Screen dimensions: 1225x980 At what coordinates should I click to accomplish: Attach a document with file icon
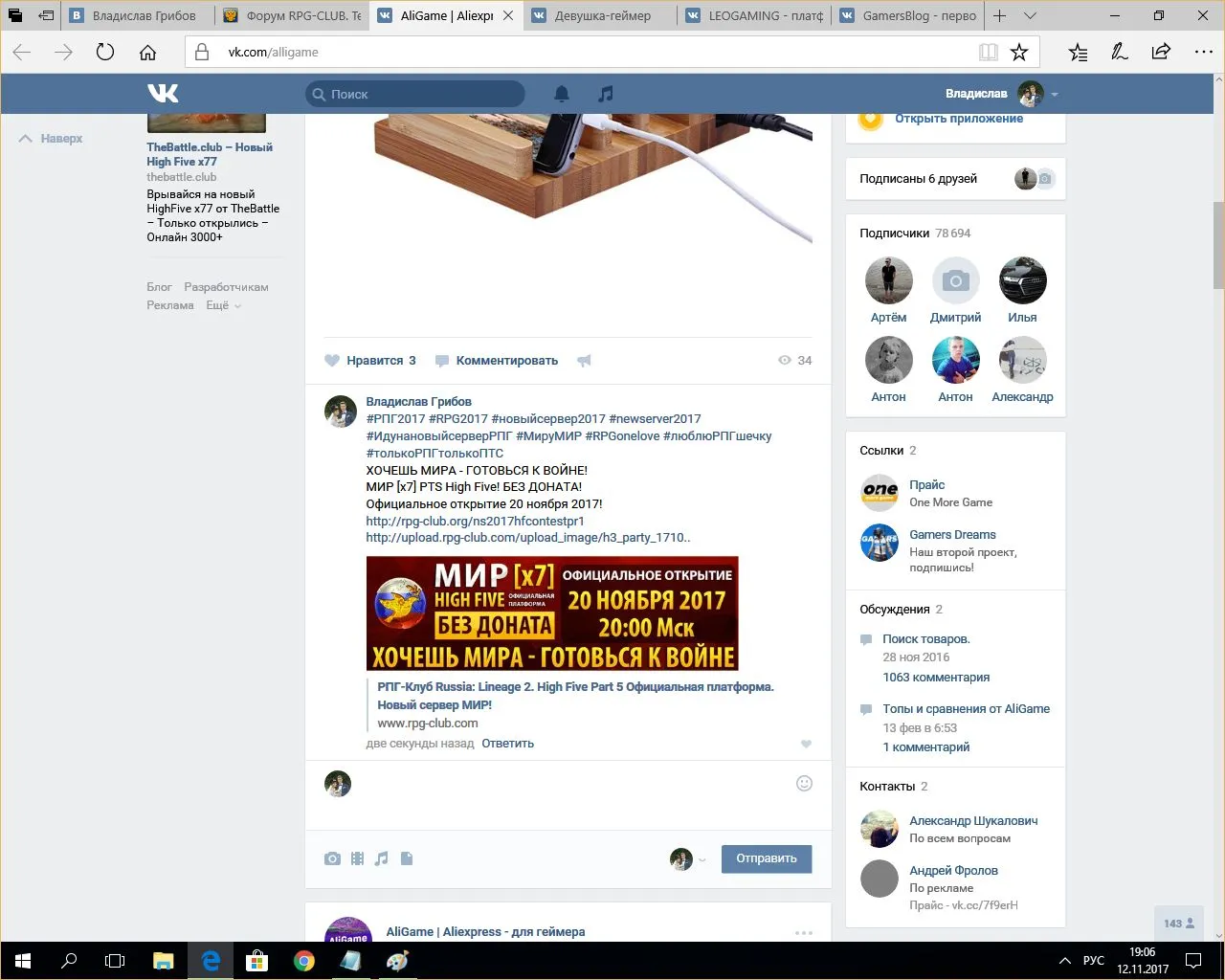click(x=407, y=858)
